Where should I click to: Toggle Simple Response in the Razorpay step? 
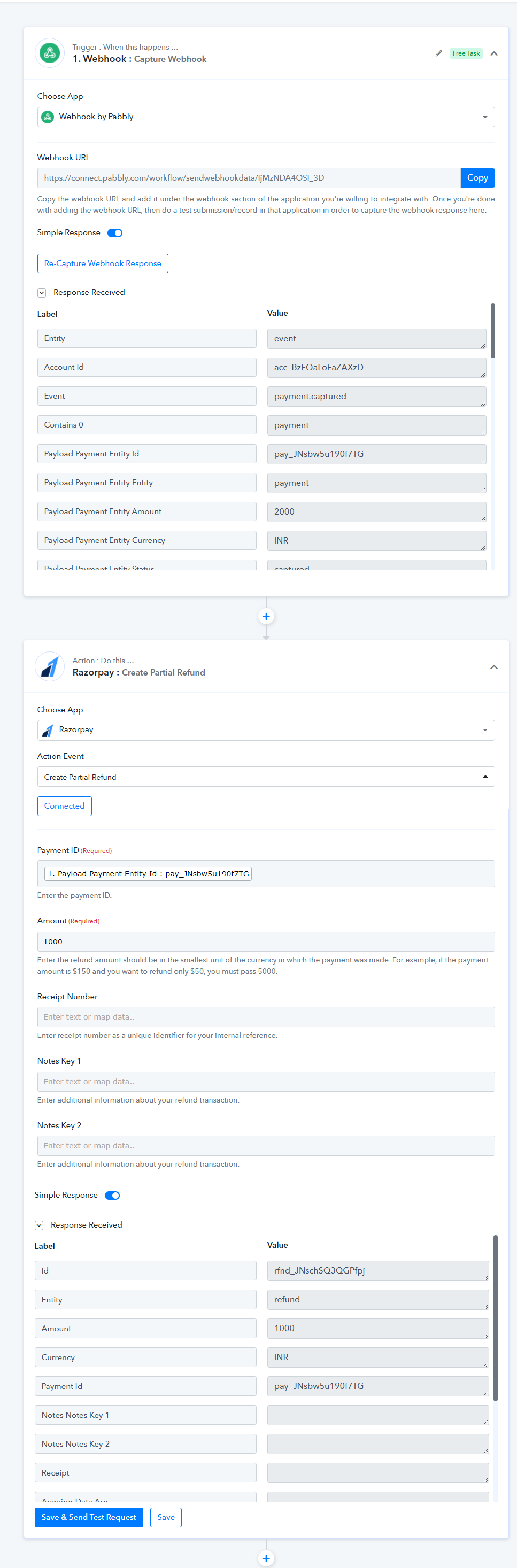tap(112, 1195)
